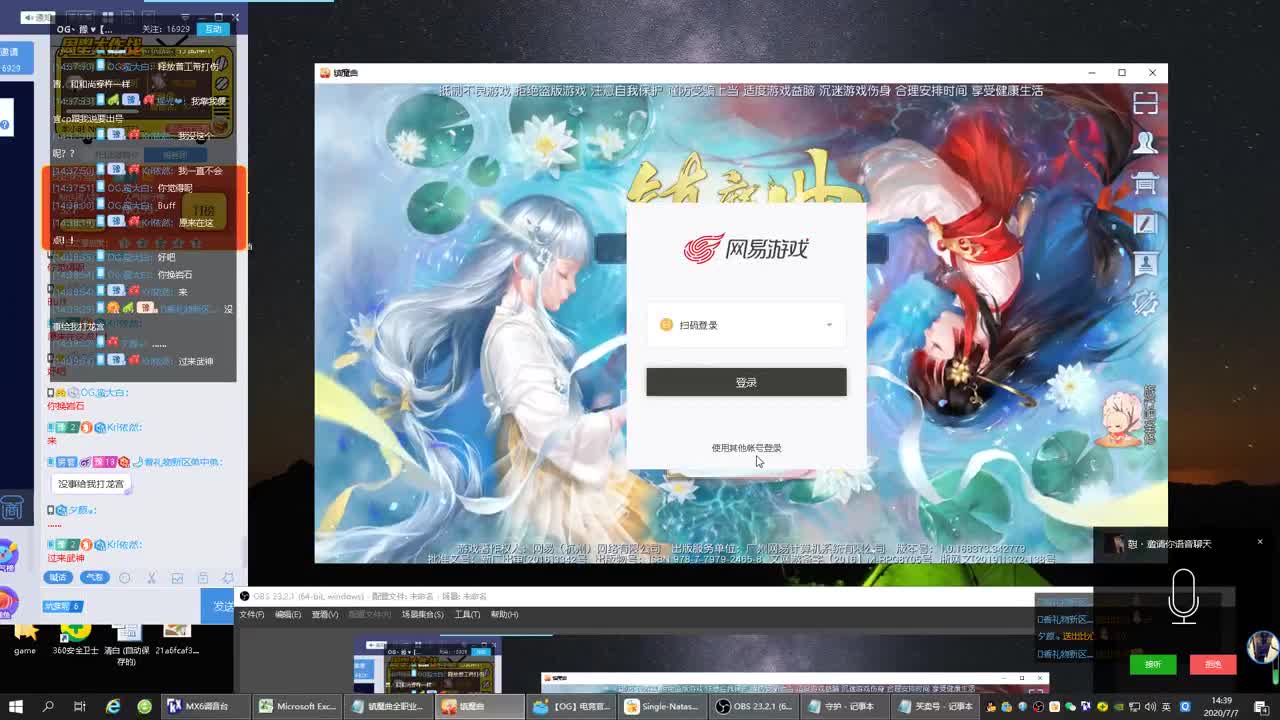Click the pencil edit icon in game sidebar

[x=1145, y=224]
